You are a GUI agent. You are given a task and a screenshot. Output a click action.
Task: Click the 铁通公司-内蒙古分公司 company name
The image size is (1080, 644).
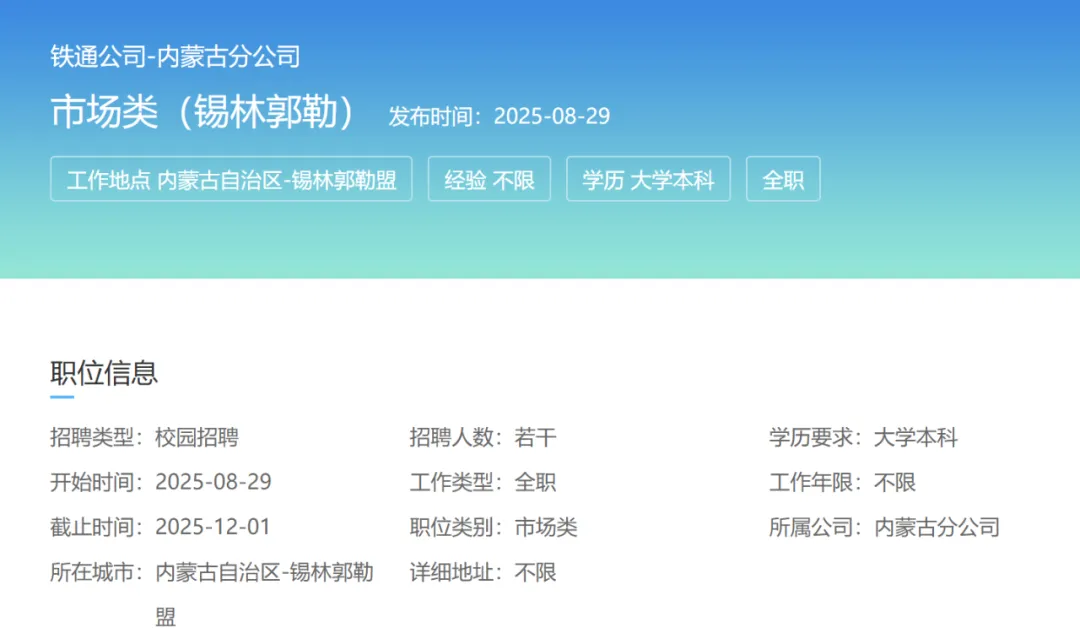click(x=175, y=56)
